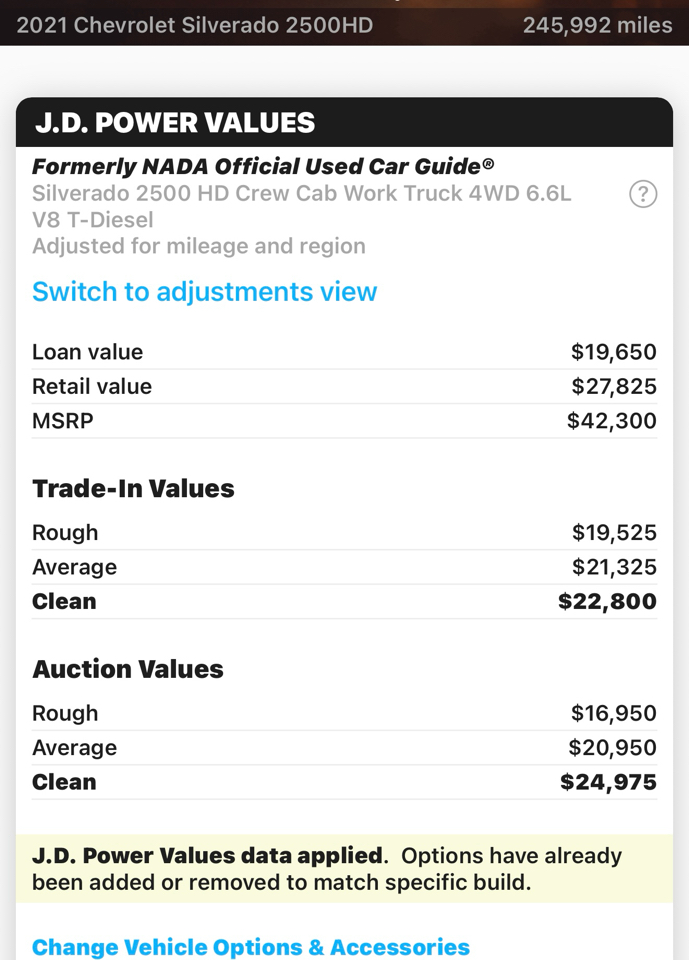Open Change Vehicle Options & Accessories
Viewport: 689px width, 960px height.
pos(250,946)
